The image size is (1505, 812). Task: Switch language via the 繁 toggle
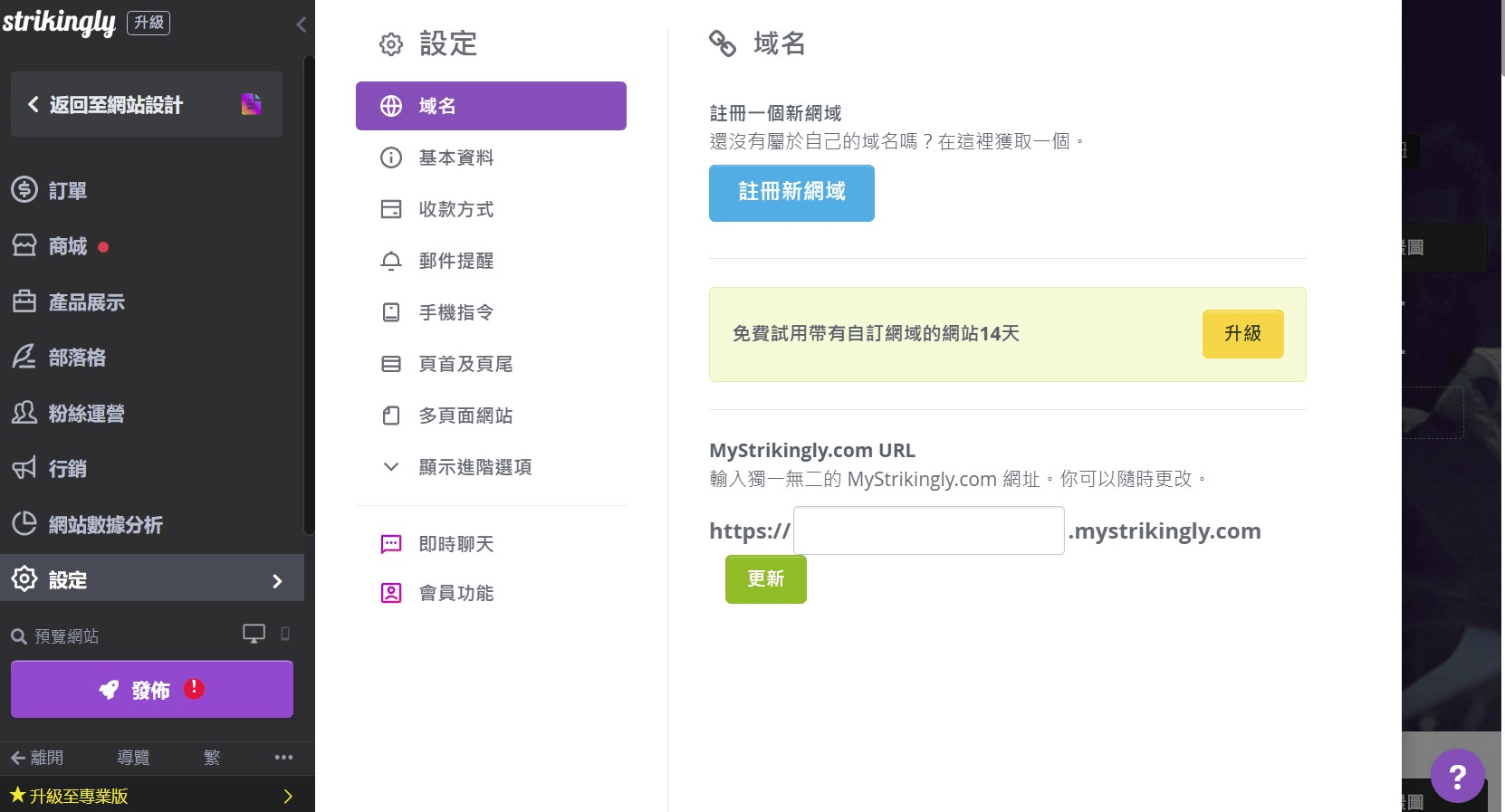tap(212, 758)
